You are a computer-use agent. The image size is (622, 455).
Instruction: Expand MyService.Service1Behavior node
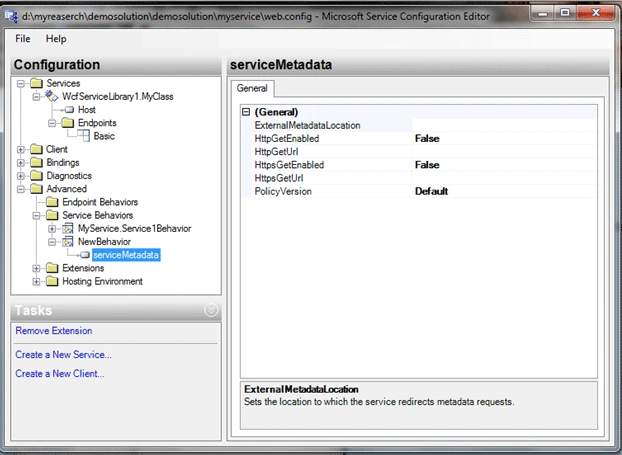pos(52,229)
